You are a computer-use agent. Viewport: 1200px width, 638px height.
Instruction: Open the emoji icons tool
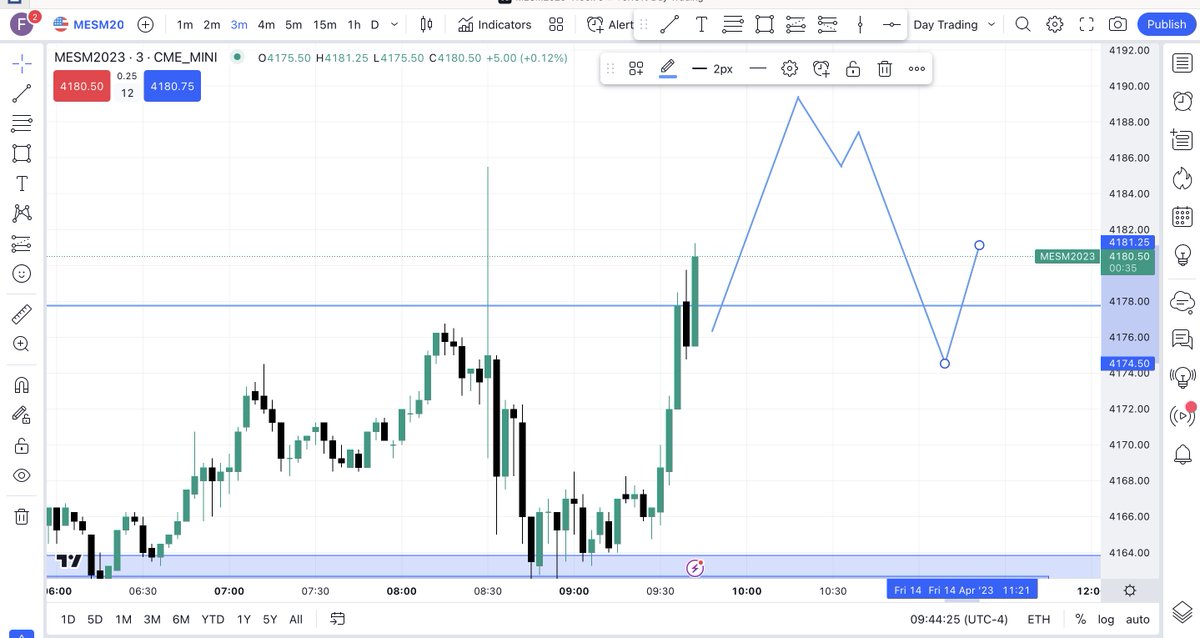pos(22,273)
